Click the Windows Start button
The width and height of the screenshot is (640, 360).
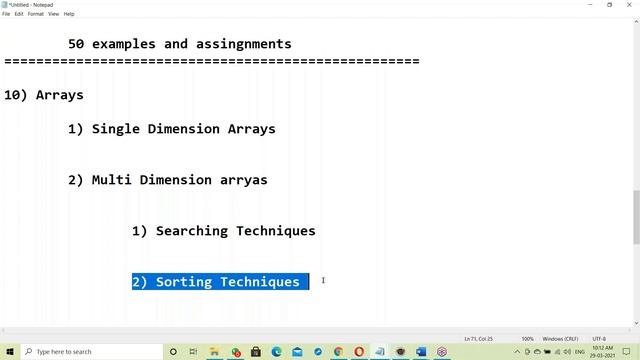10,351
